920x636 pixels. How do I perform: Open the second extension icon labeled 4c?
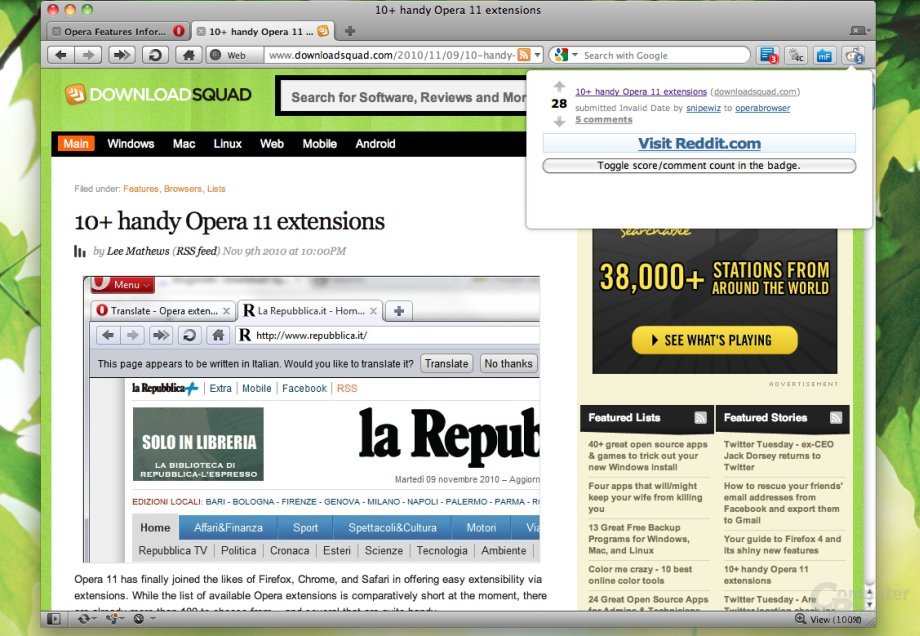(x=796, y=55)
